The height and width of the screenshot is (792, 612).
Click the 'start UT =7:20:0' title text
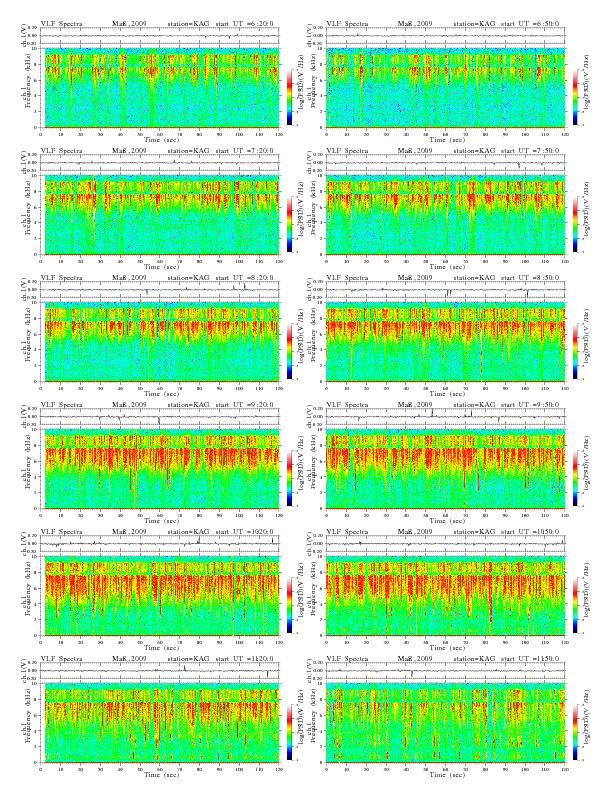pyautogui.click(x=245, y=151)
